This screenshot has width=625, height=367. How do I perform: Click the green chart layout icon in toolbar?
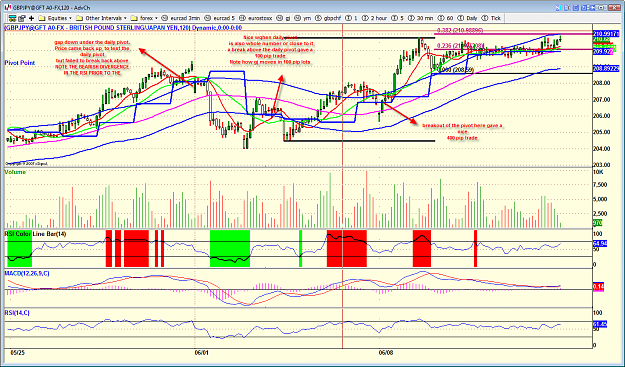[x=12, y=18]
